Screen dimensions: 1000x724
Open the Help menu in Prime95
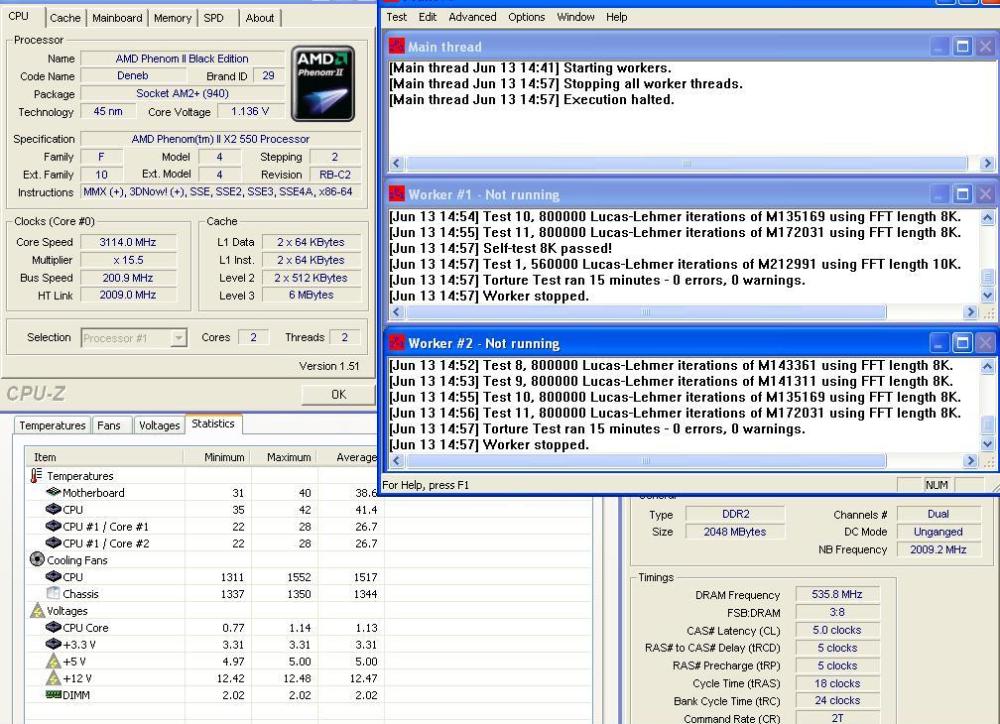616,17
